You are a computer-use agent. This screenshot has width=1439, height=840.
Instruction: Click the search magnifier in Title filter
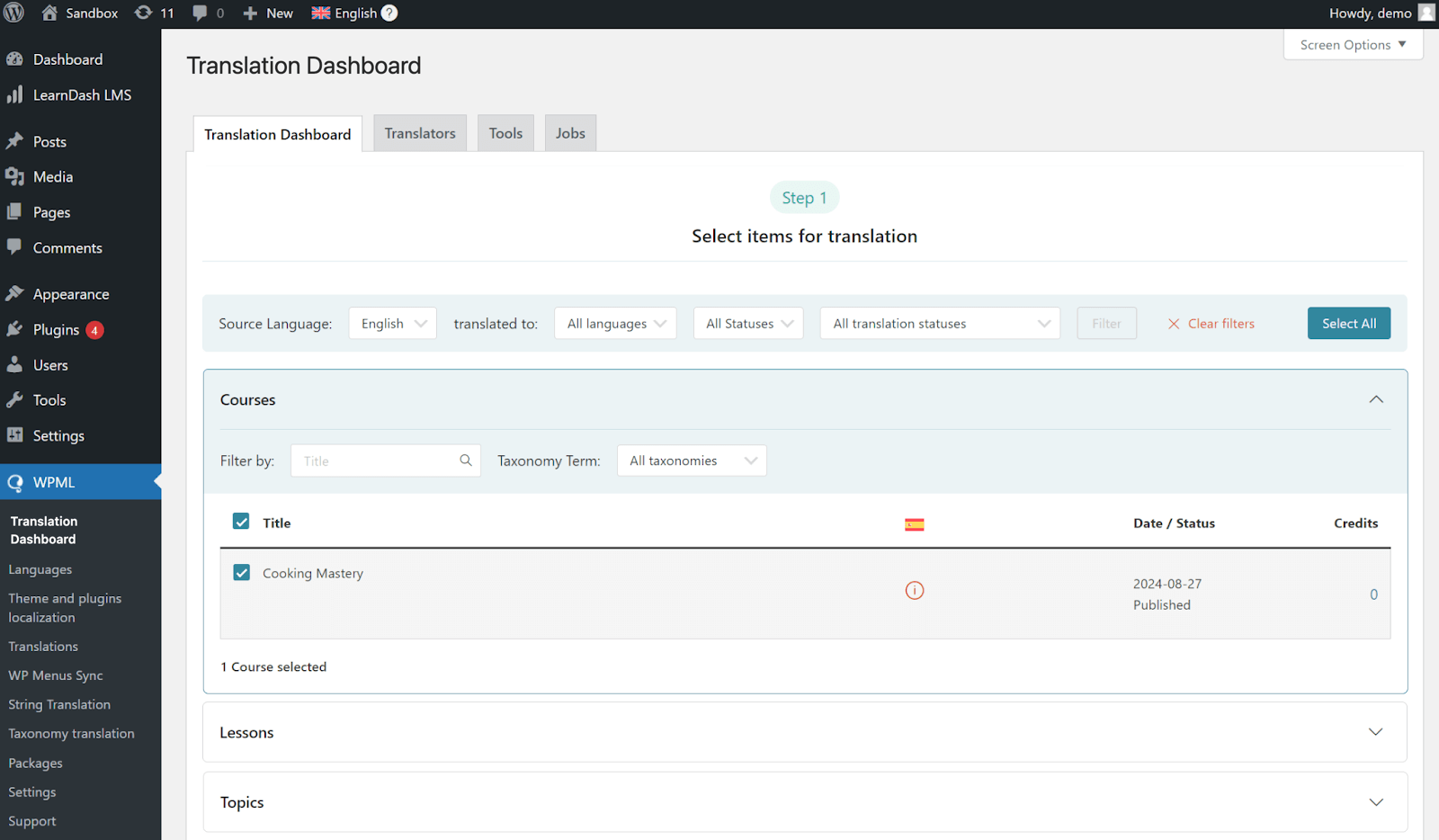[x=466, y=460]
